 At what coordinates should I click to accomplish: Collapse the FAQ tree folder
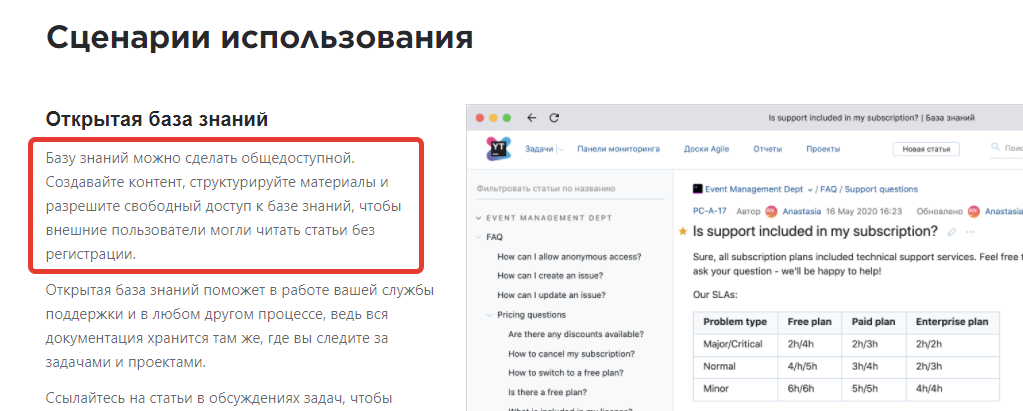[x=479, y=238]
